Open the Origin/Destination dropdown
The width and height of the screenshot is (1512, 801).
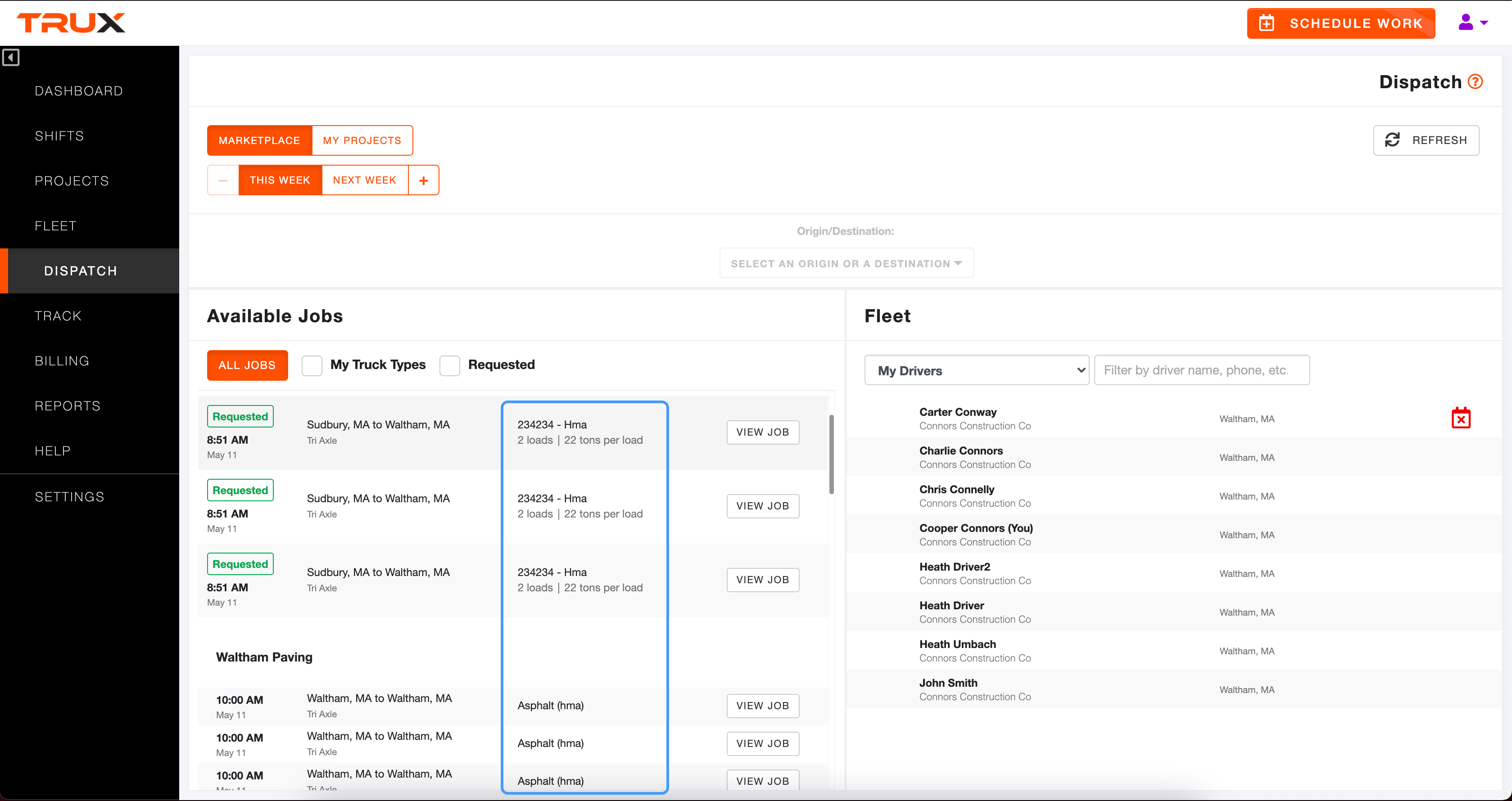click(847, 264)
